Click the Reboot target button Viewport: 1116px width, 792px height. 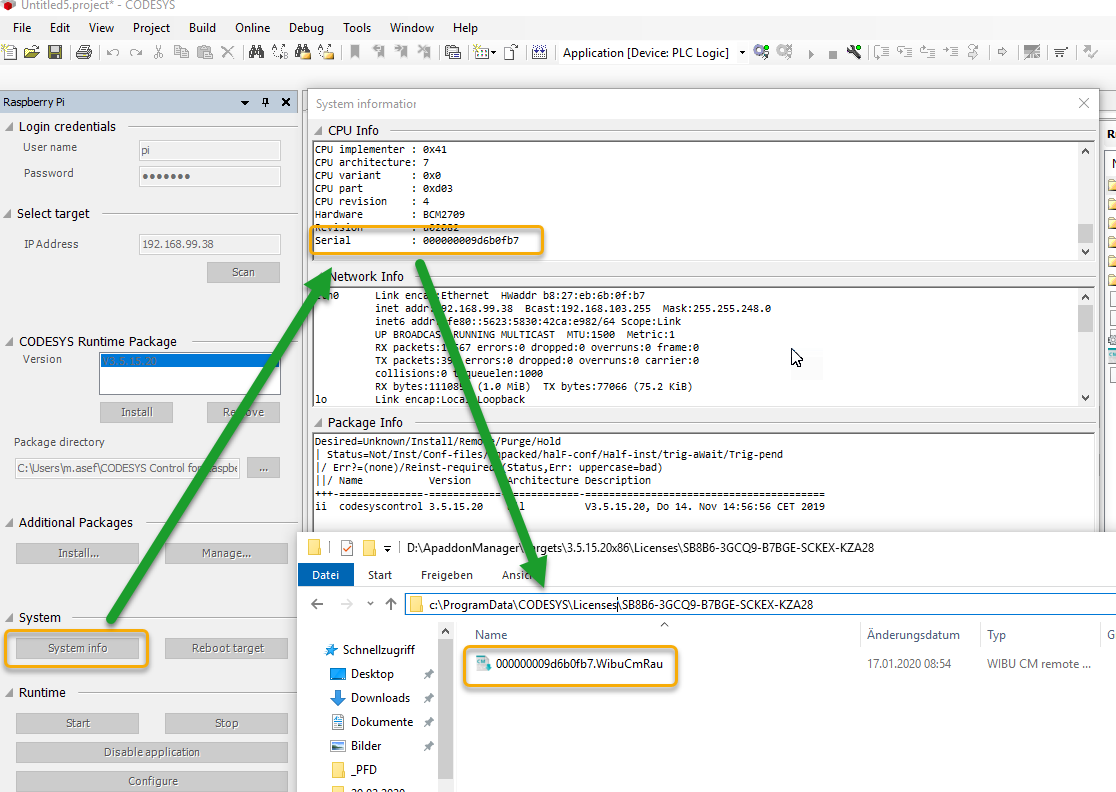[x=228, y=648]
